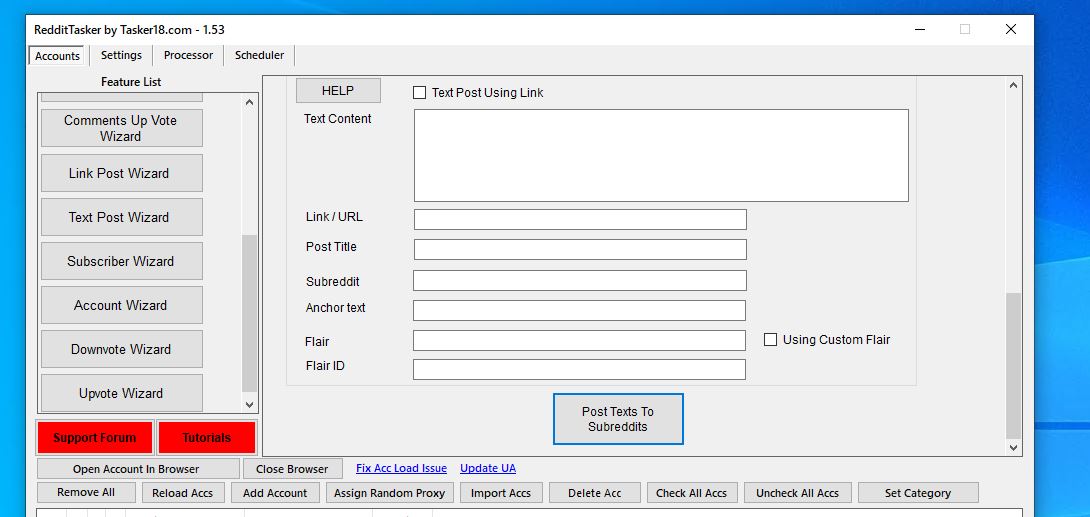Click Assign Random Proxy button

click(389, 493)
